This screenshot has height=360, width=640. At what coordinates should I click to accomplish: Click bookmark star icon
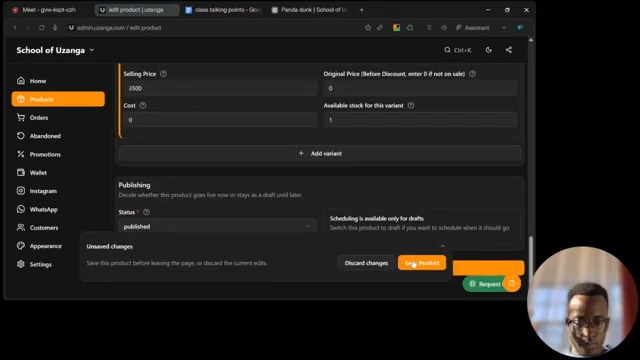tap(368, 27)
